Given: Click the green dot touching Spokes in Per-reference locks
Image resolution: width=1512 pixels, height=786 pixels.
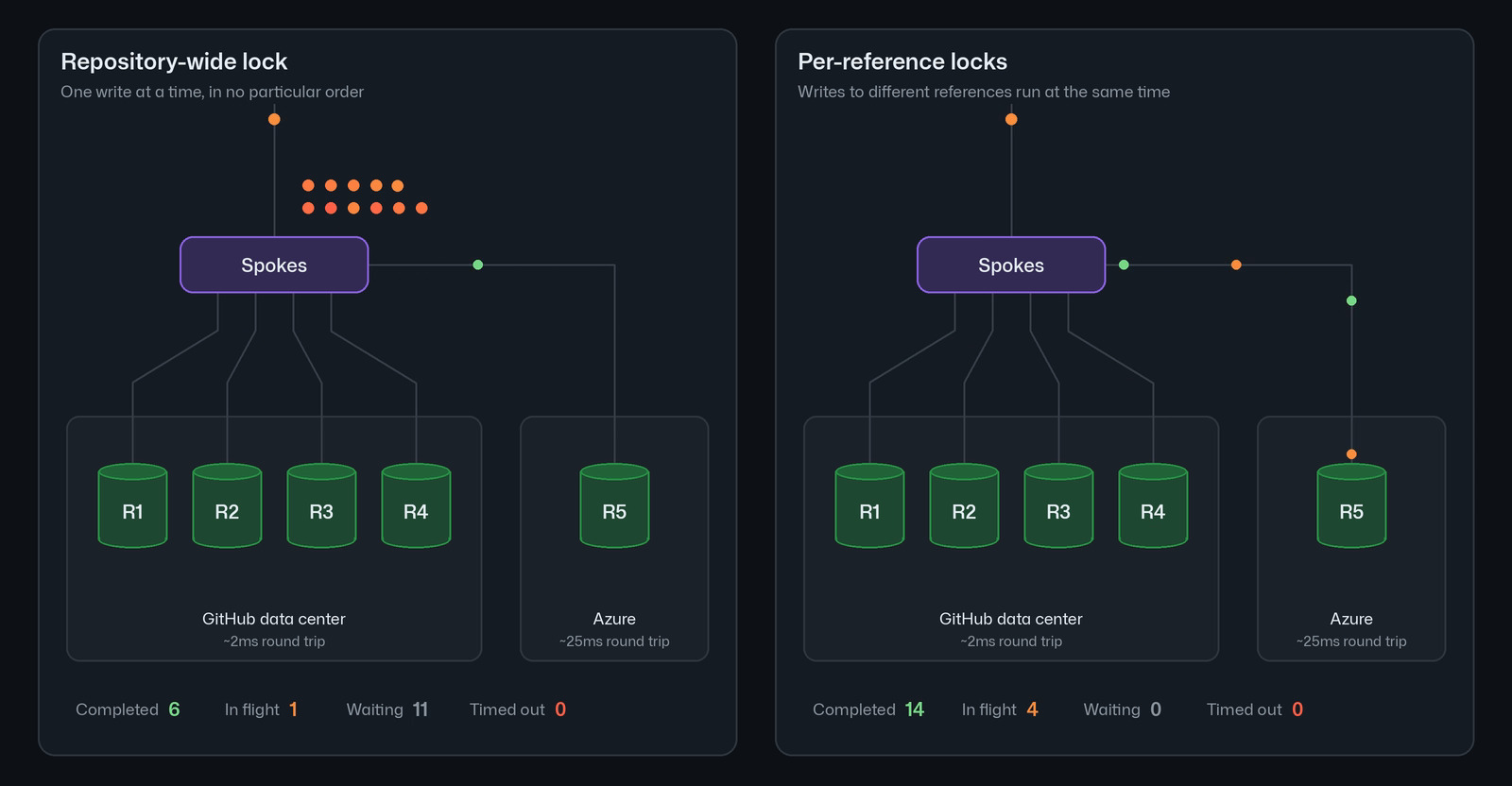Looking at the screenshot, I should click(x=1124, y=265).
